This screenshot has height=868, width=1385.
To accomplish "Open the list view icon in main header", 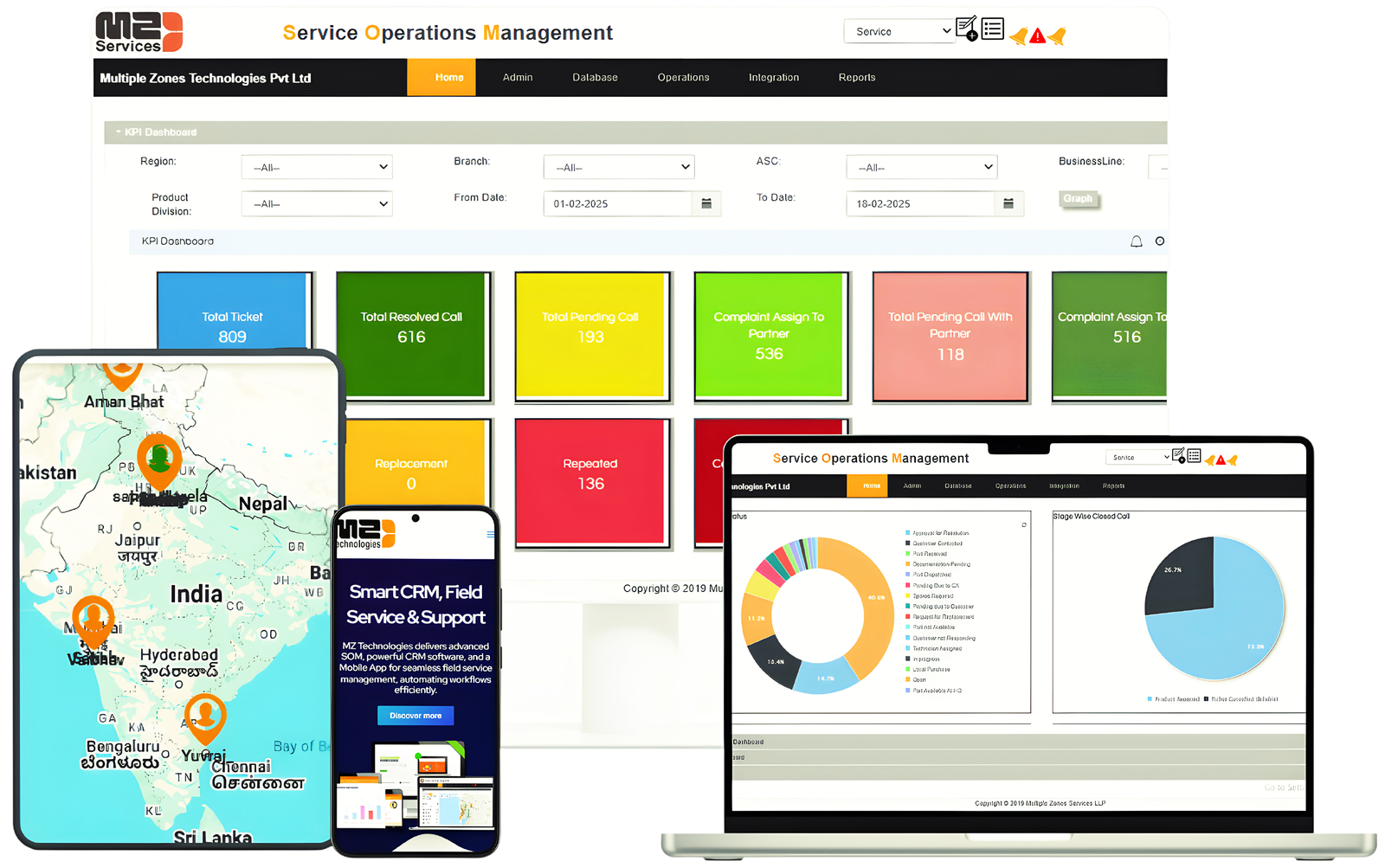I will coord(993,29).
